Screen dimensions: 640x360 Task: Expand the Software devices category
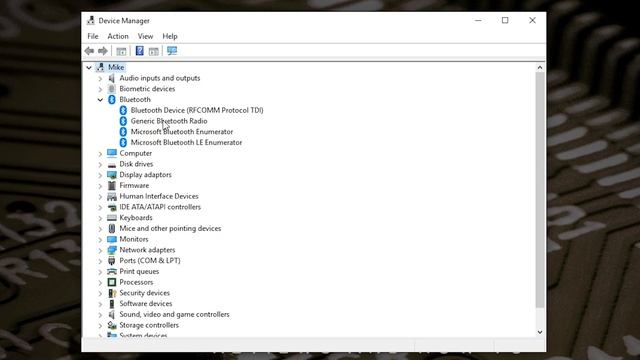click(x=100, y=304)
